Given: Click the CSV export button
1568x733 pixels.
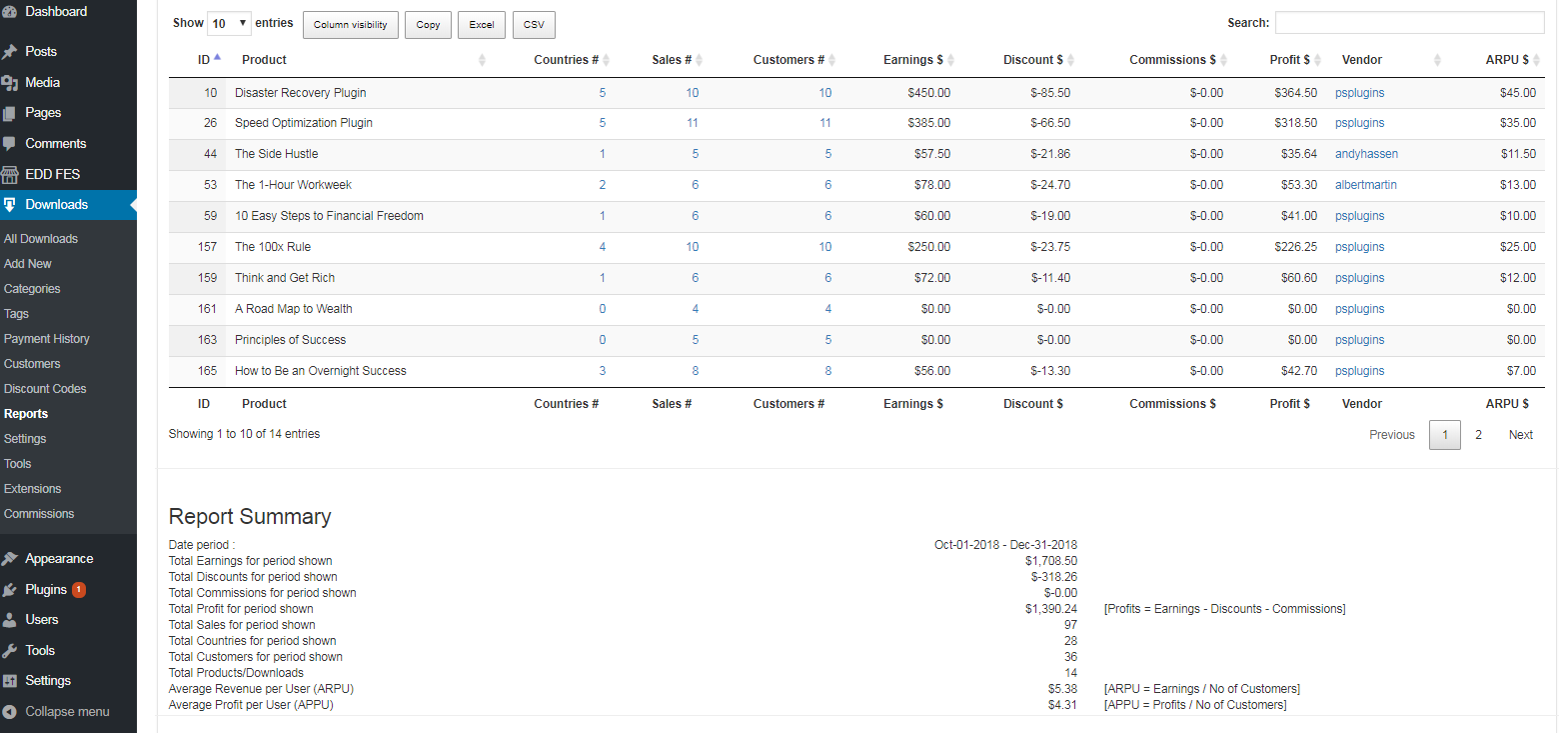Looking at the screenshot, I should (534, 25).
